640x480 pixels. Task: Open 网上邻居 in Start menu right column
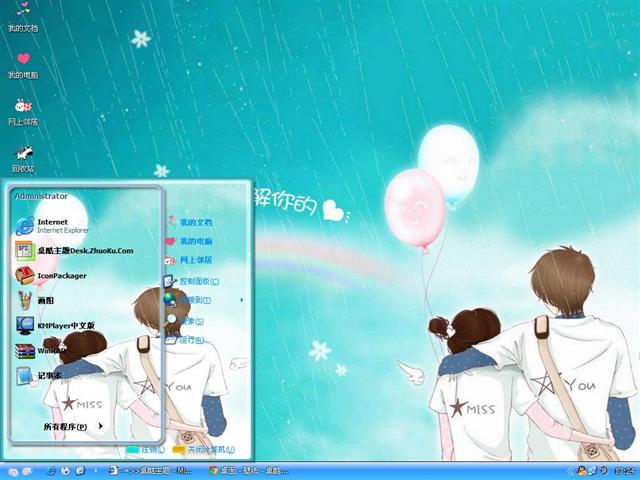[x=189, y=260]
